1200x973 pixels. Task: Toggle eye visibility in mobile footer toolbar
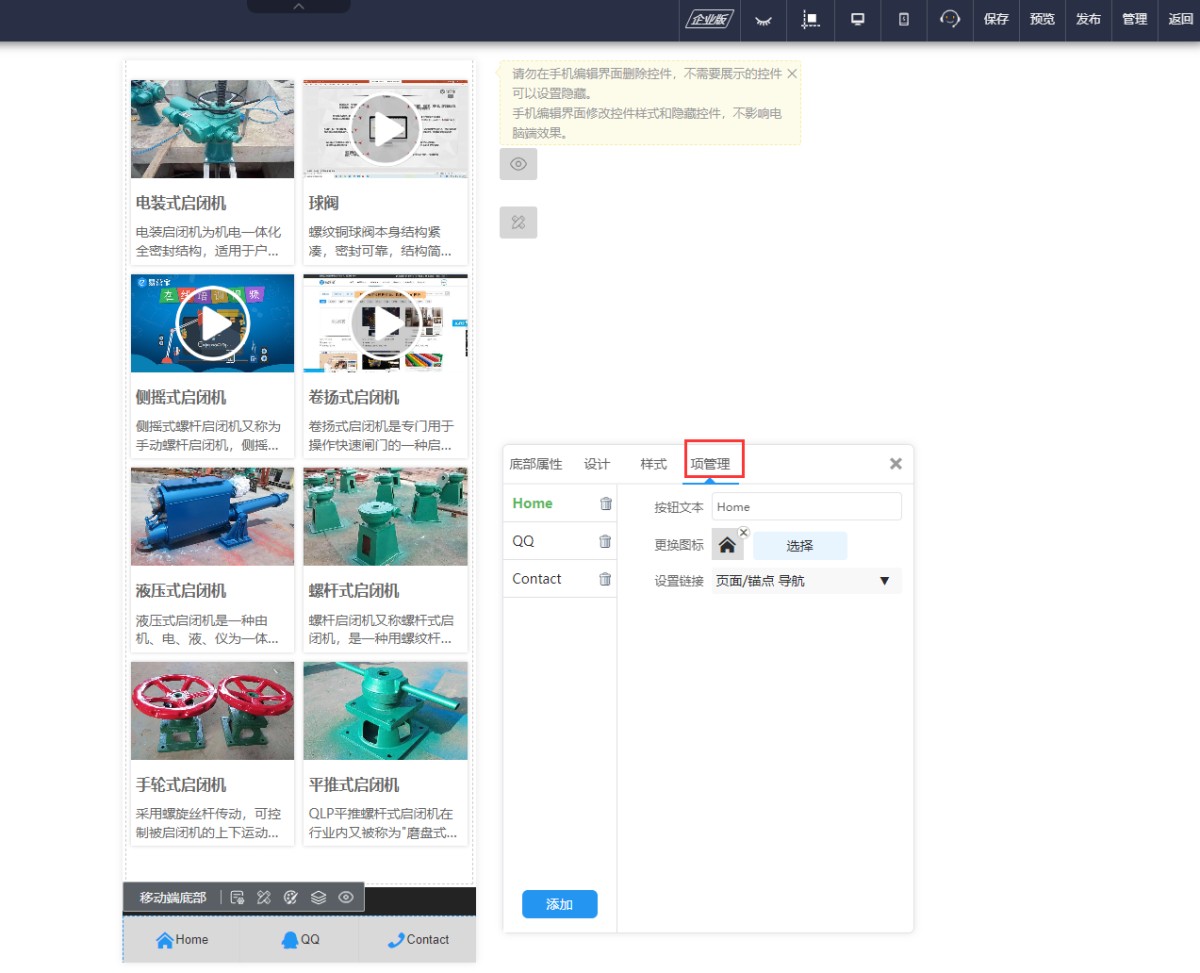click(346, 897)
